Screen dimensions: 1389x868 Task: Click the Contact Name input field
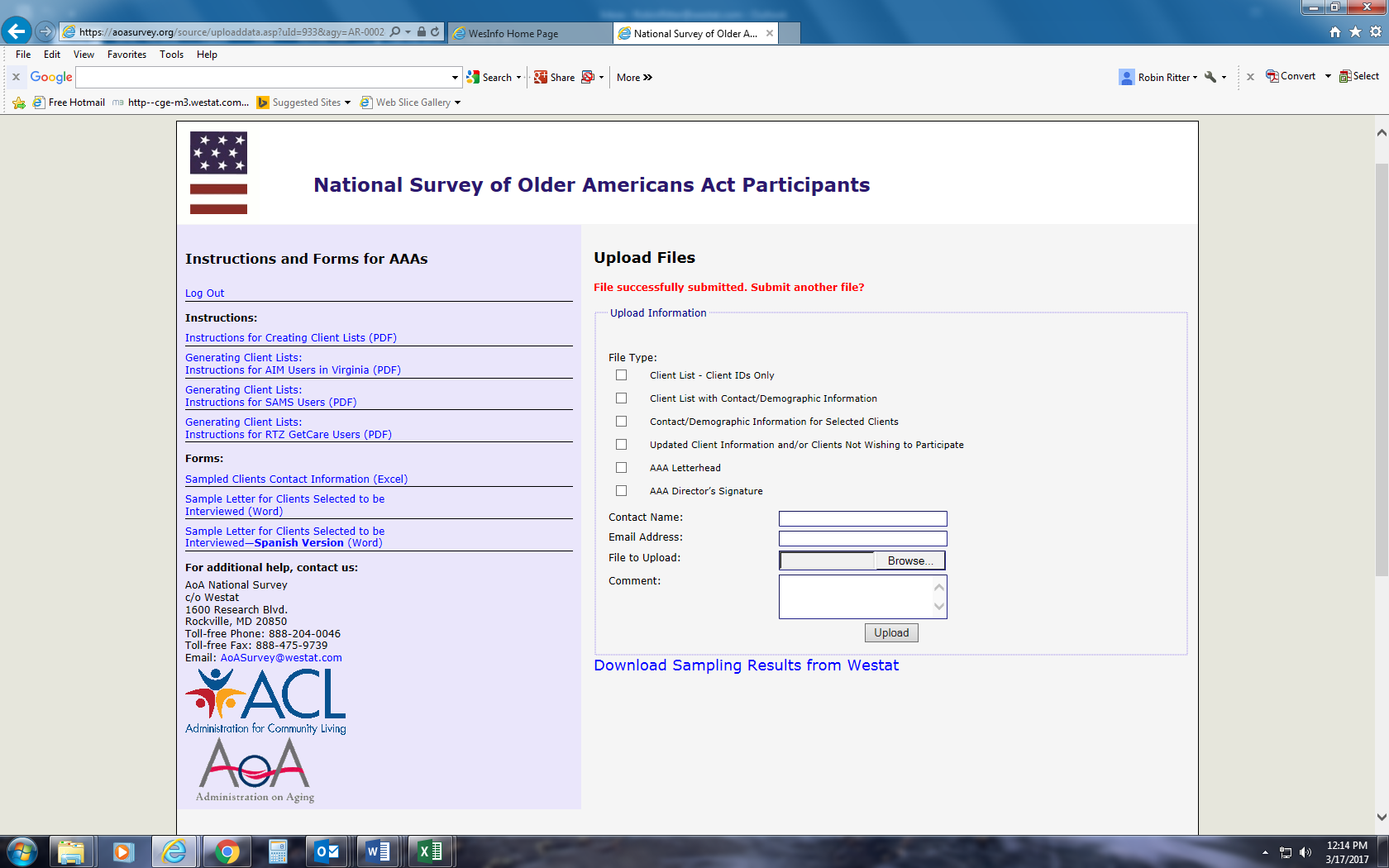pos(862,518)
